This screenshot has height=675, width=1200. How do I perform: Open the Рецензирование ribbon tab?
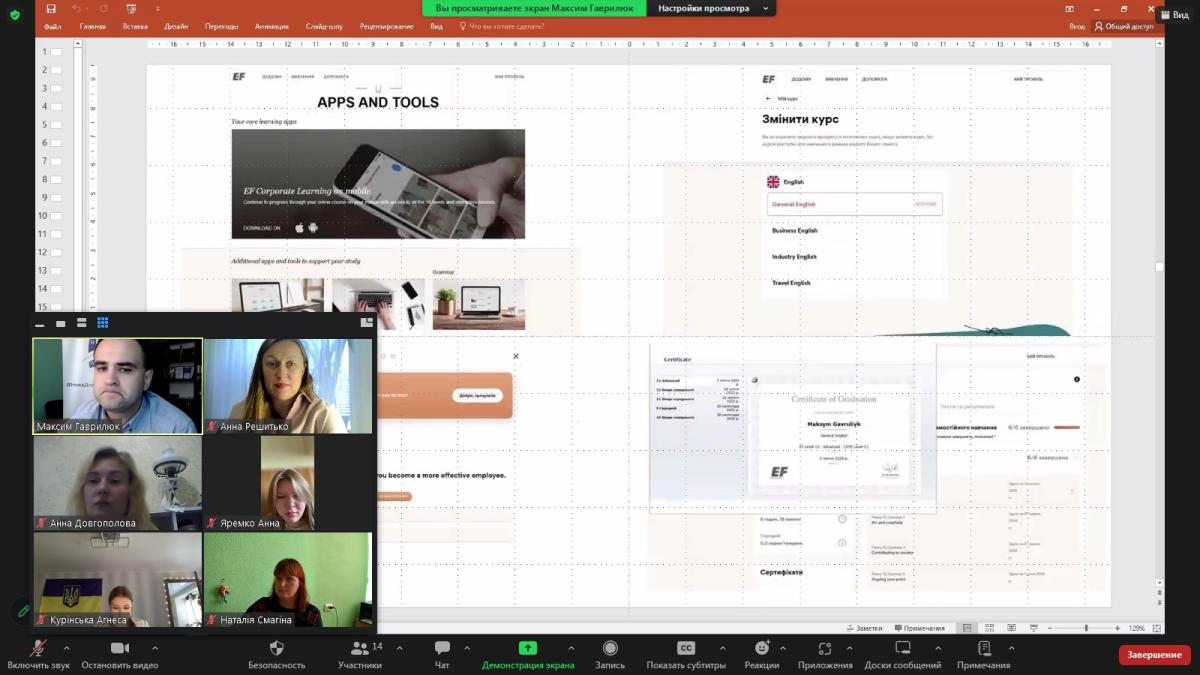click(x=387, y=26)
